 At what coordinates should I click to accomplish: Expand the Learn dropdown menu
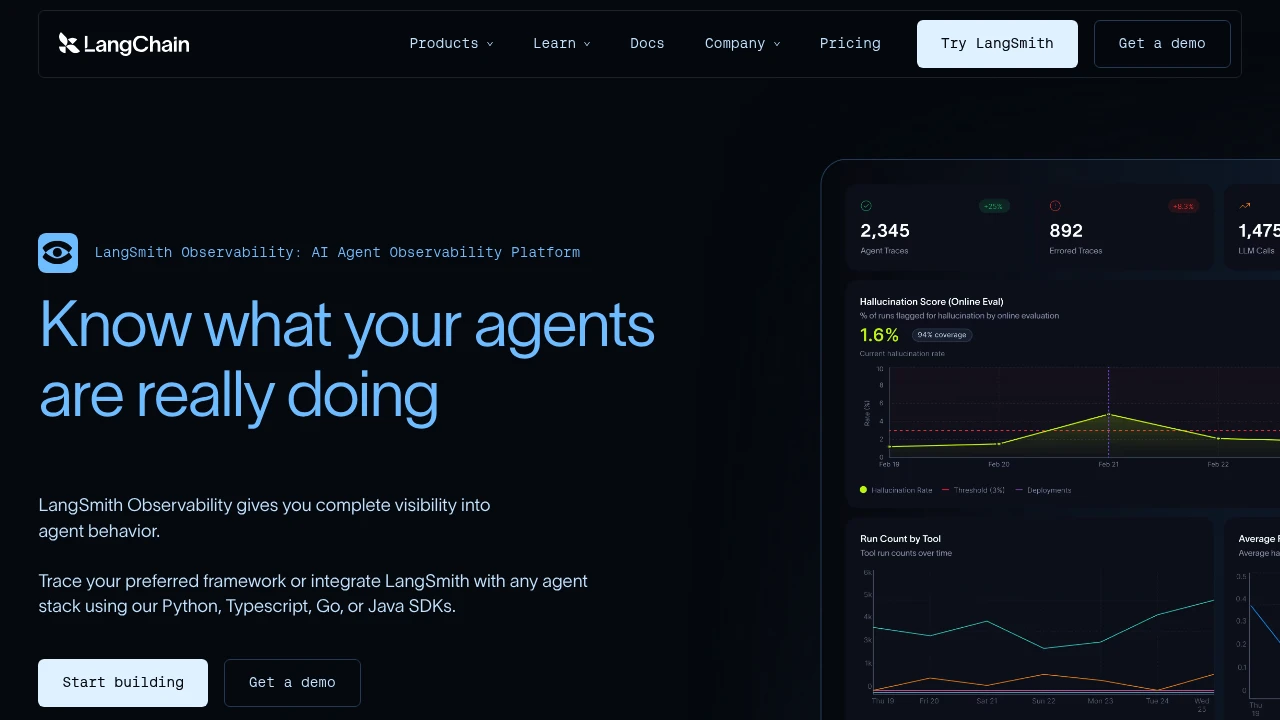tap(561, 44)
